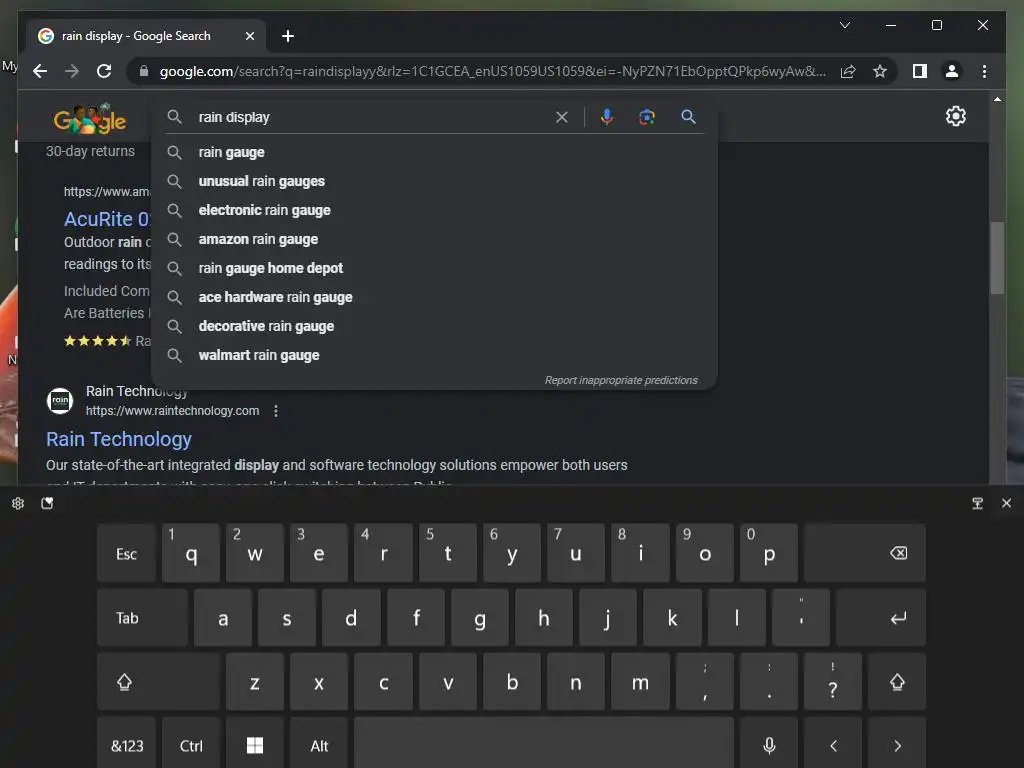This screenshot has width=1024, height=768.
Task: Open keyboard emoji/clipboard heart icon
Action: click(x=47, y=503)
